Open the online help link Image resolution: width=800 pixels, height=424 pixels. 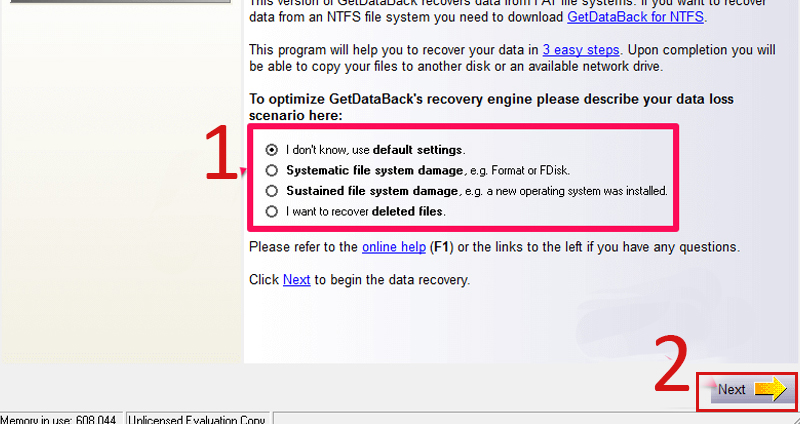pos(394,247)
